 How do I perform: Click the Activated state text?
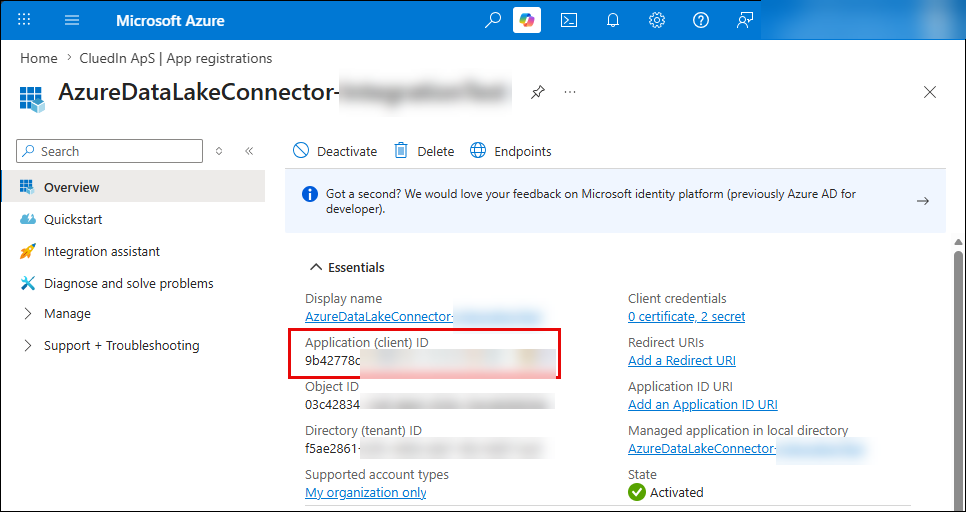click(676, 492)
